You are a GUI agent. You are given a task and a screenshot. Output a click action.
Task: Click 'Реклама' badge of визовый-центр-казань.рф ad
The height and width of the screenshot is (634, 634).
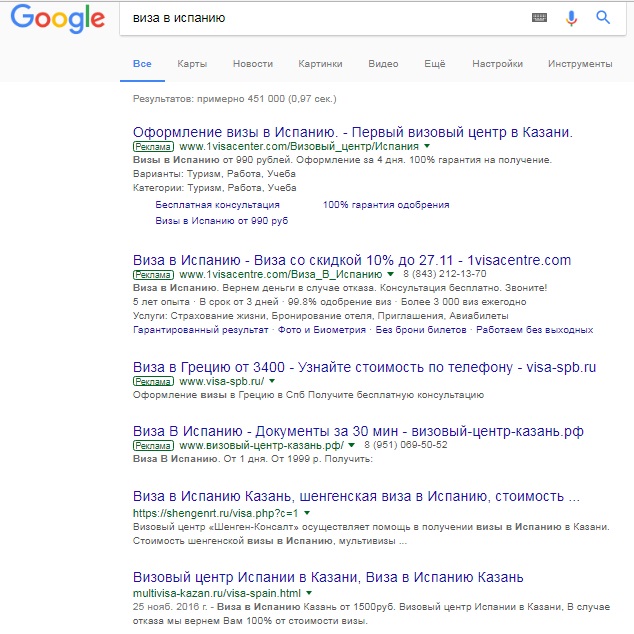pyautogui.click(x=153, y=446)
